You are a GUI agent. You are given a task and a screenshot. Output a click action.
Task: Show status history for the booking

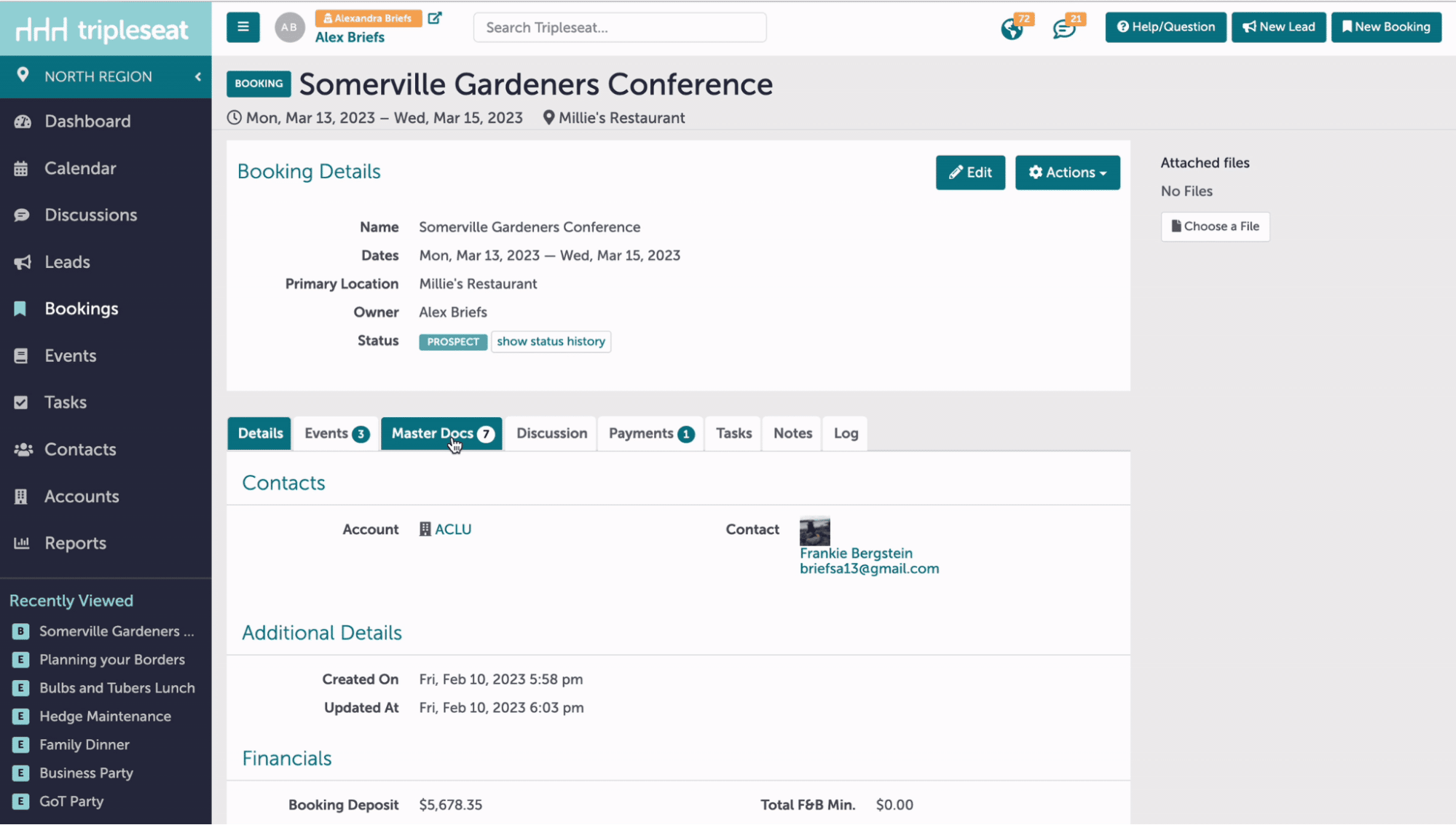[x=551, y=341]
